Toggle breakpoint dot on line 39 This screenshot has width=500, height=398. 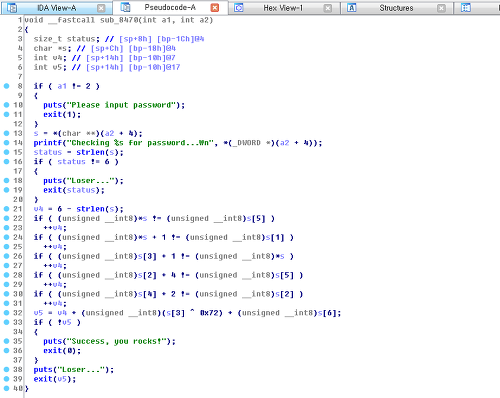pos(6,379)
